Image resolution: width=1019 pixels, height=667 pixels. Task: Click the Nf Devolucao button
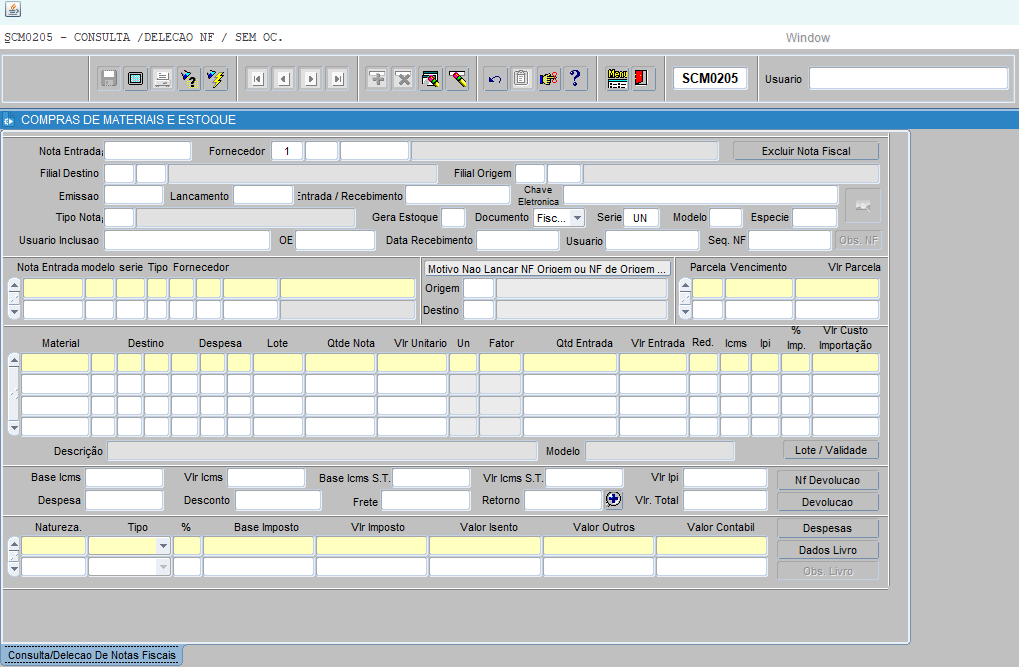[828, 480]
